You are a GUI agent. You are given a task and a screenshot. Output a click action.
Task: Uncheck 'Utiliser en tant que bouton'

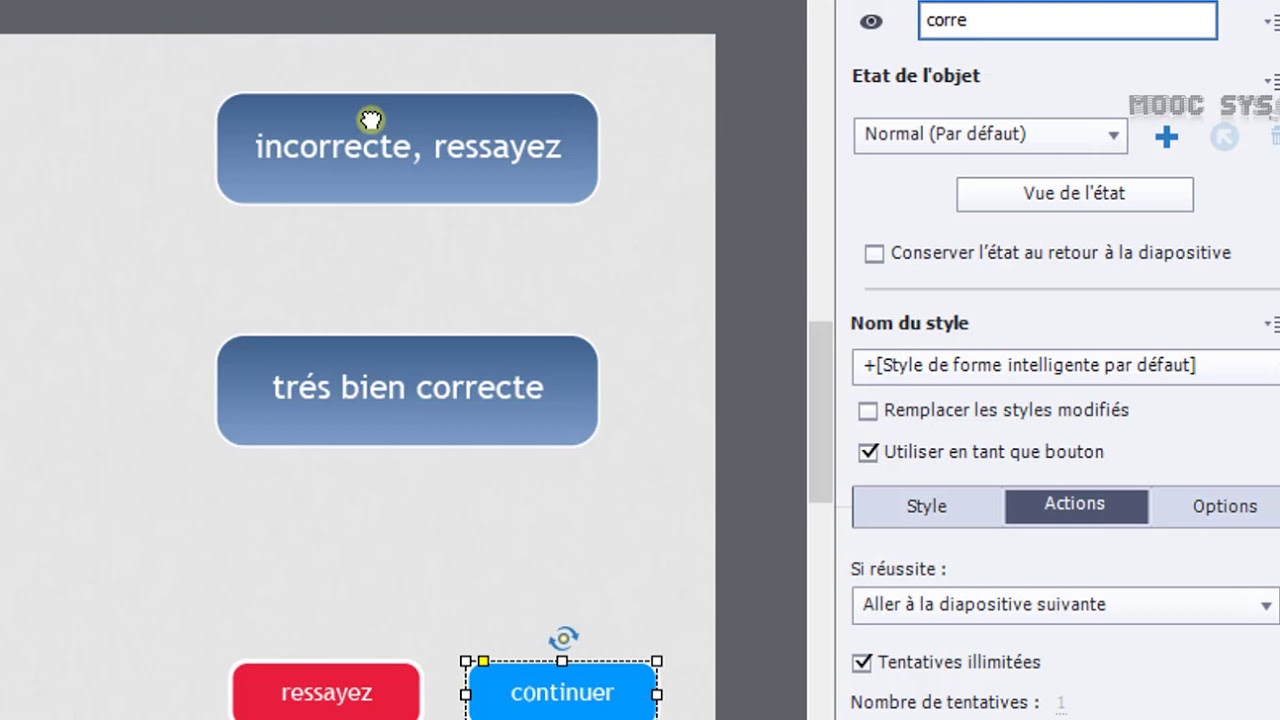click(x=868, y=453)
